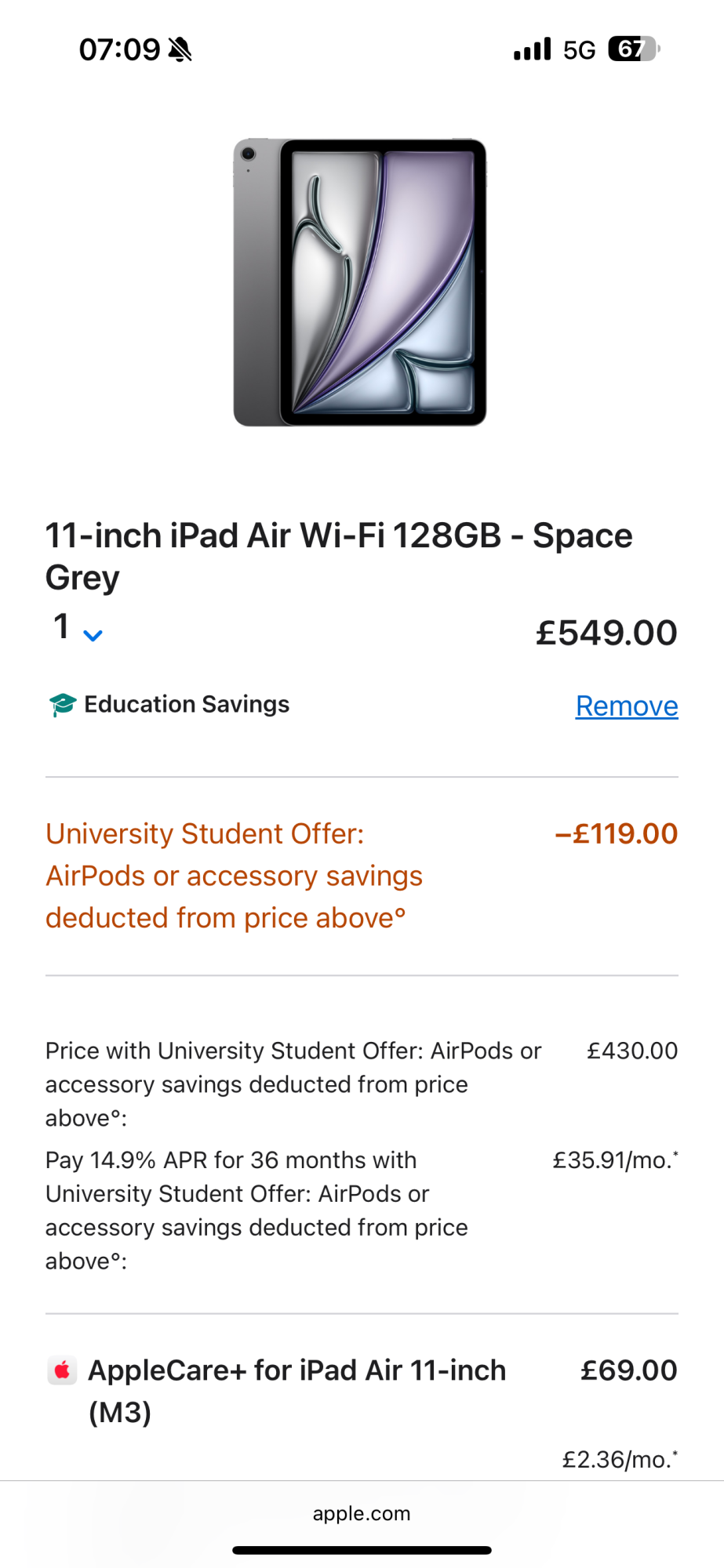Tap the home indicator bar
The width and height of the screenshot is (724, 1568).
click(x=362, y=1550)
